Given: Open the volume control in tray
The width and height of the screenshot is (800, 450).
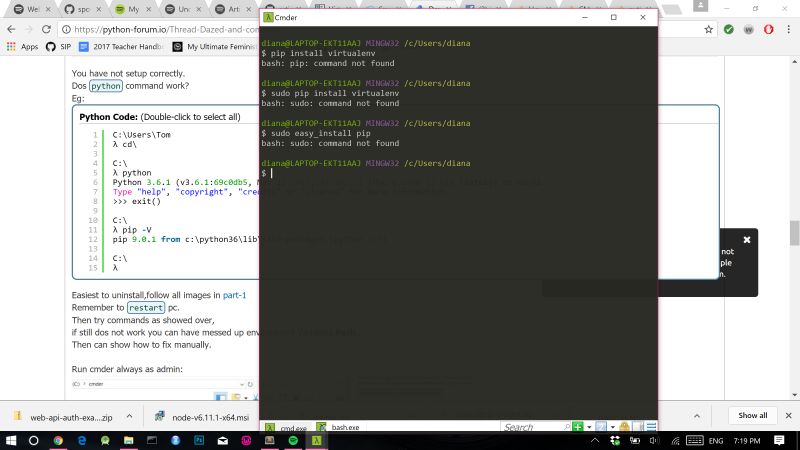Looking at the screenshot, I should pos(654,440).
